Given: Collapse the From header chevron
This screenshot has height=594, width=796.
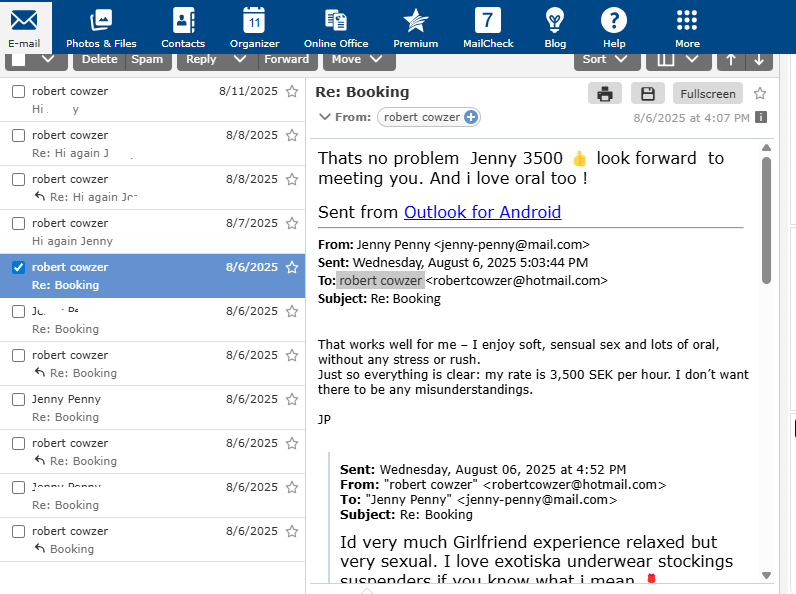Looking at the screenshot, I should (324, 117).
